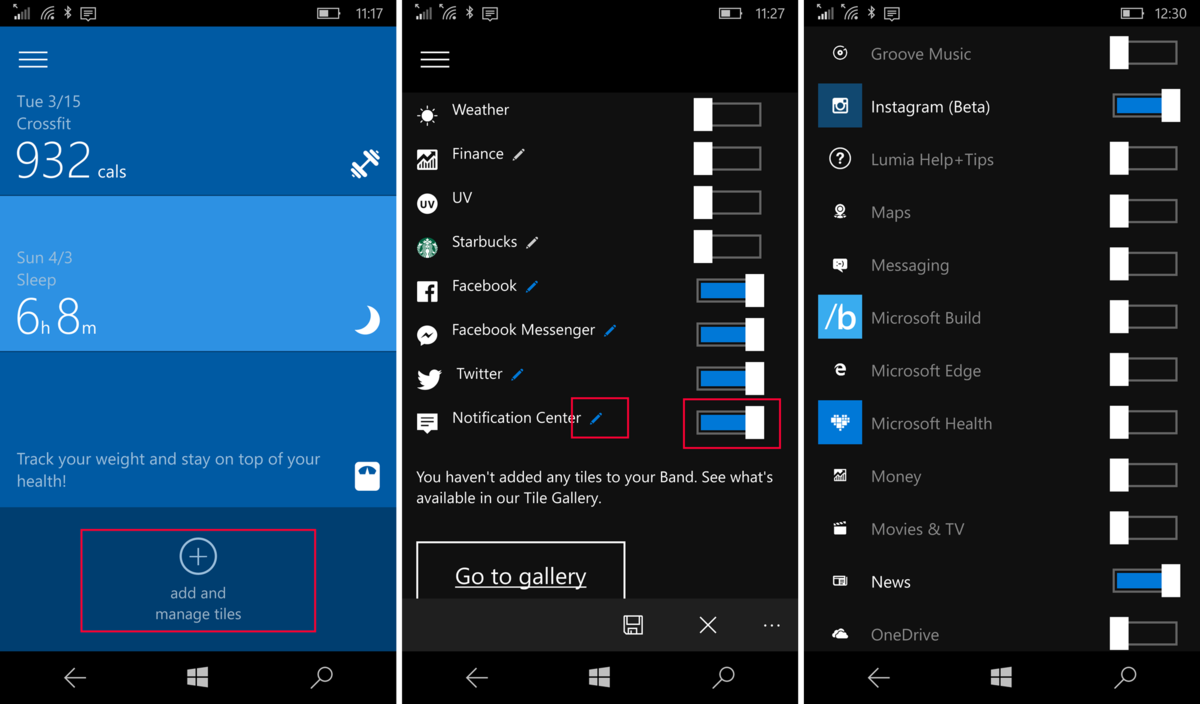This screenshot has height=704, width=1200.
Task: Tap the Facebook Messenger icon
Action: coord(427,335)
